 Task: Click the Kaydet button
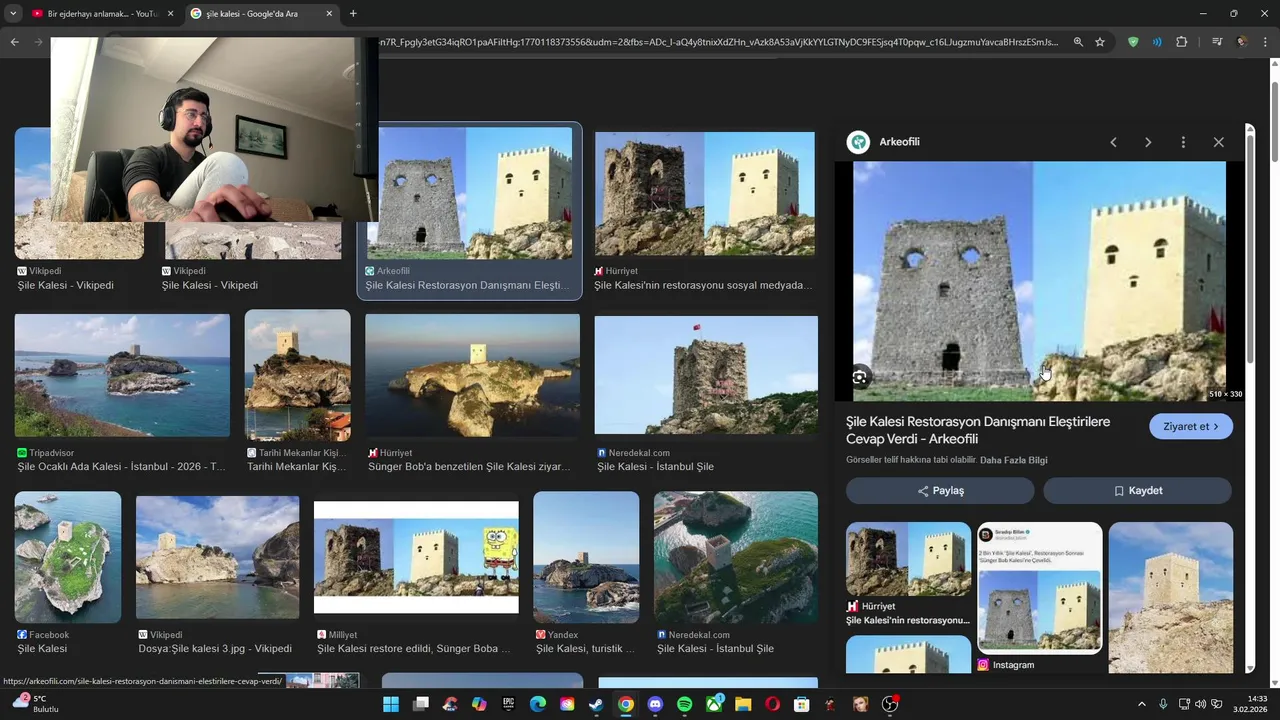coord(1138,491)
